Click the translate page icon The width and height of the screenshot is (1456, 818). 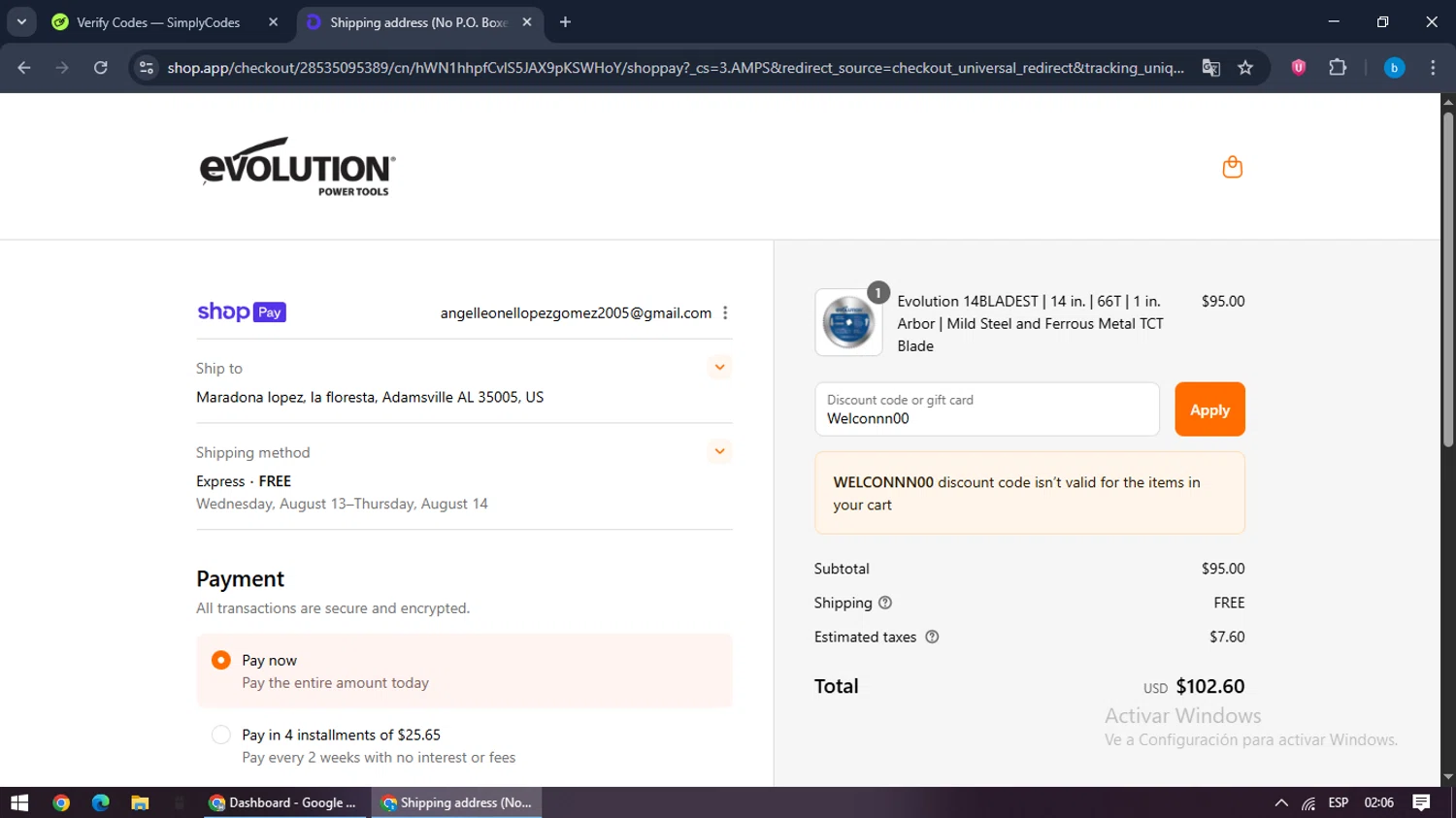[x=1210, y=68]
